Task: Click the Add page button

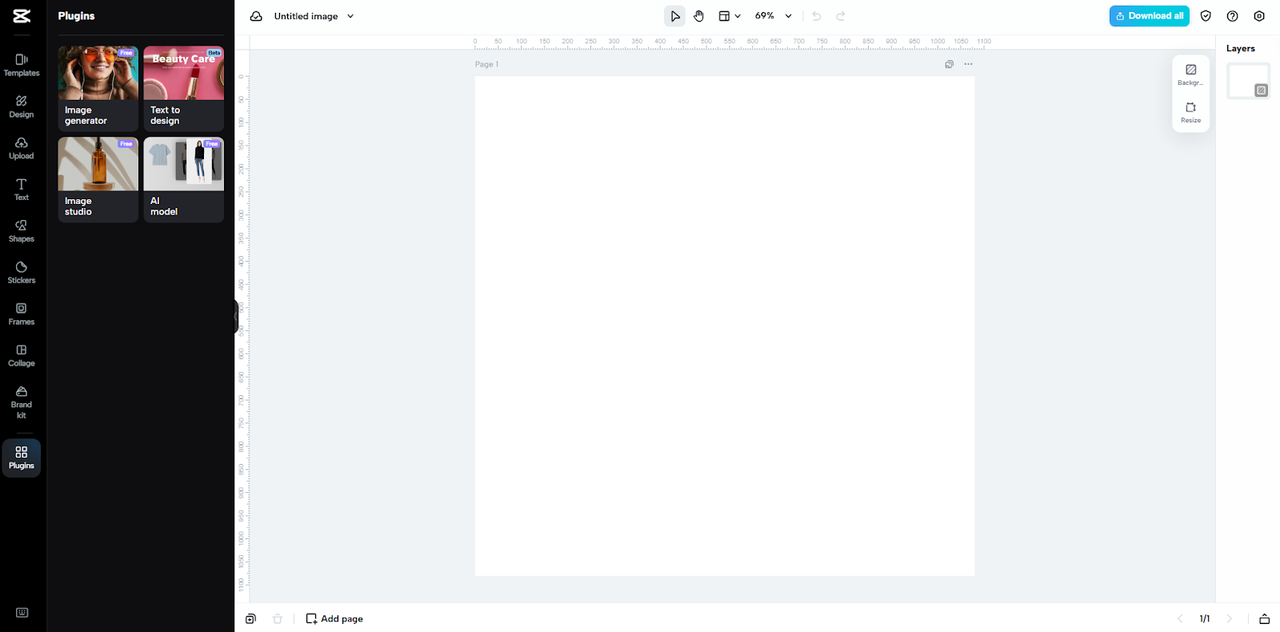Action: tap(335, 619)
